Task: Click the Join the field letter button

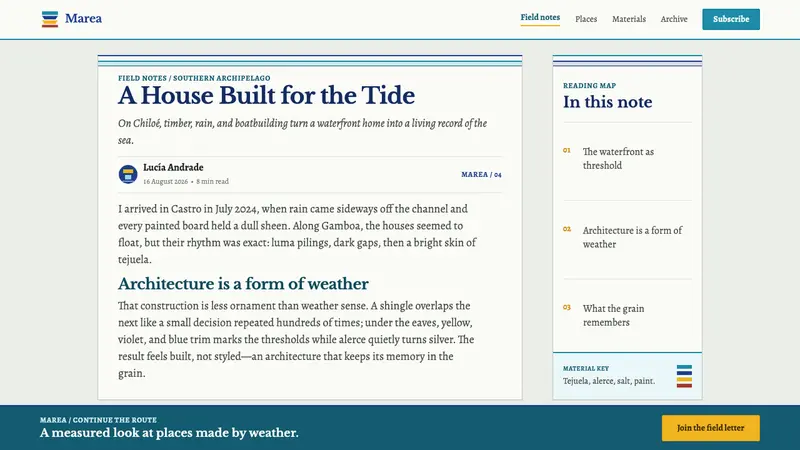Action: pyautogui.click(x=710, y=428)
